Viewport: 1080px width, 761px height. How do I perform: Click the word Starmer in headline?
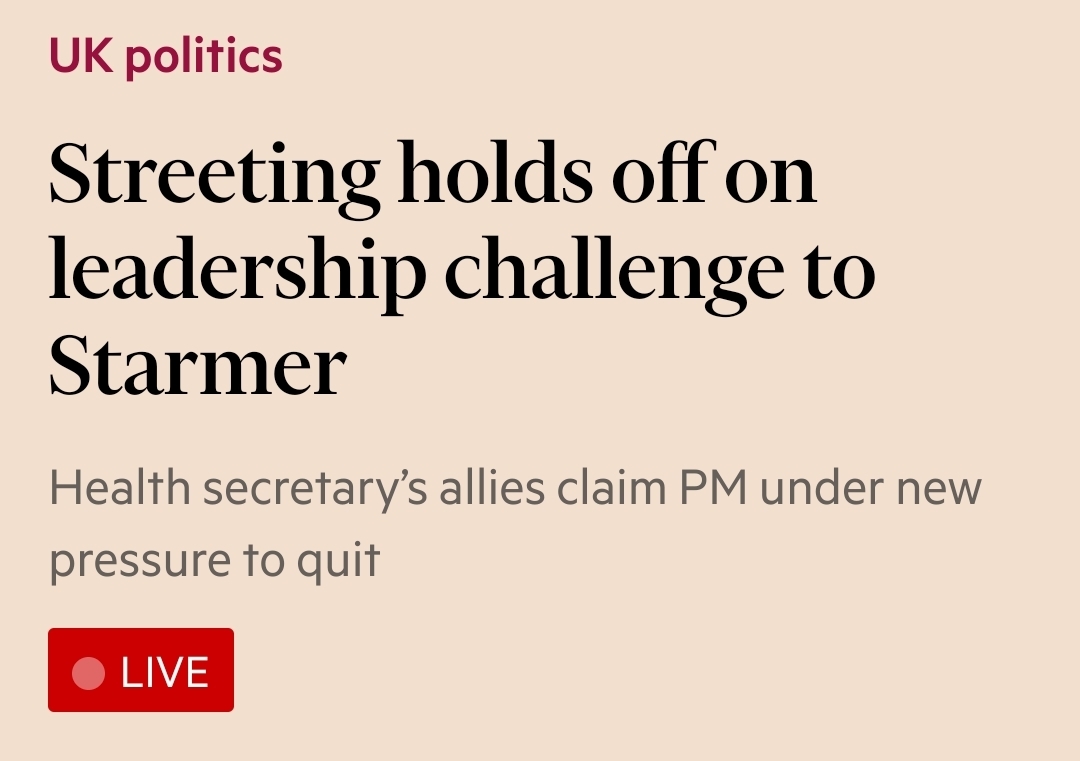[x=198, y=365]
